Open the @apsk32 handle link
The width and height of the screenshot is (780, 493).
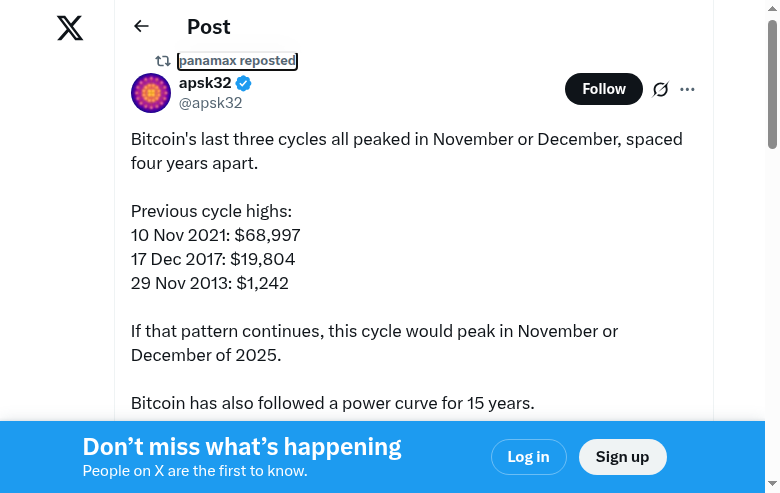click(210, 103)
